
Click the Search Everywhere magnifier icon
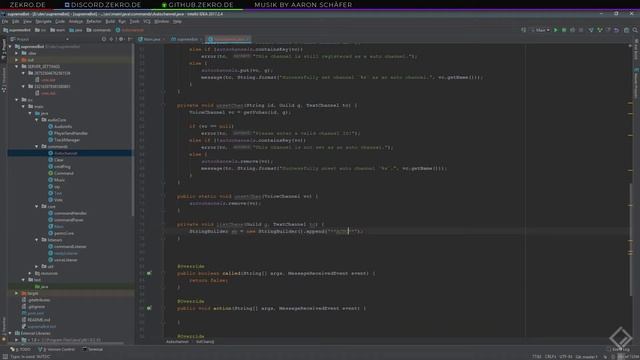point(635,30)
